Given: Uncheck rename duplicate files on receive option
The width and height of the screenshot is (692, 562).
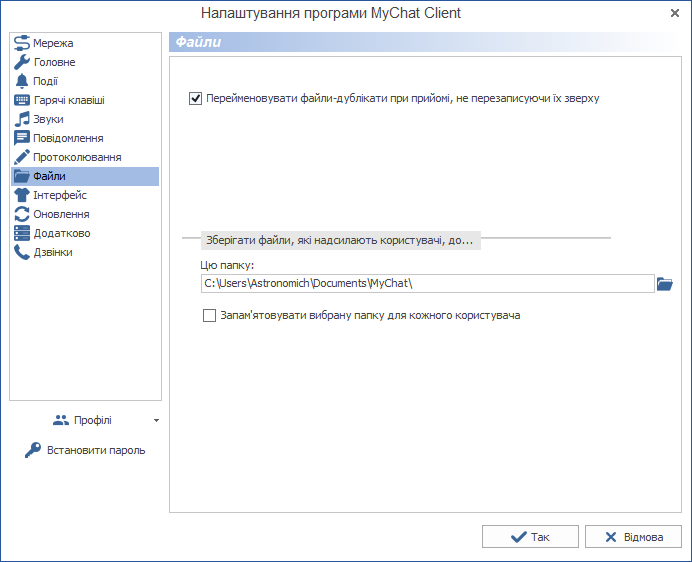Looking at the screenshot, I should click(196, 98).
